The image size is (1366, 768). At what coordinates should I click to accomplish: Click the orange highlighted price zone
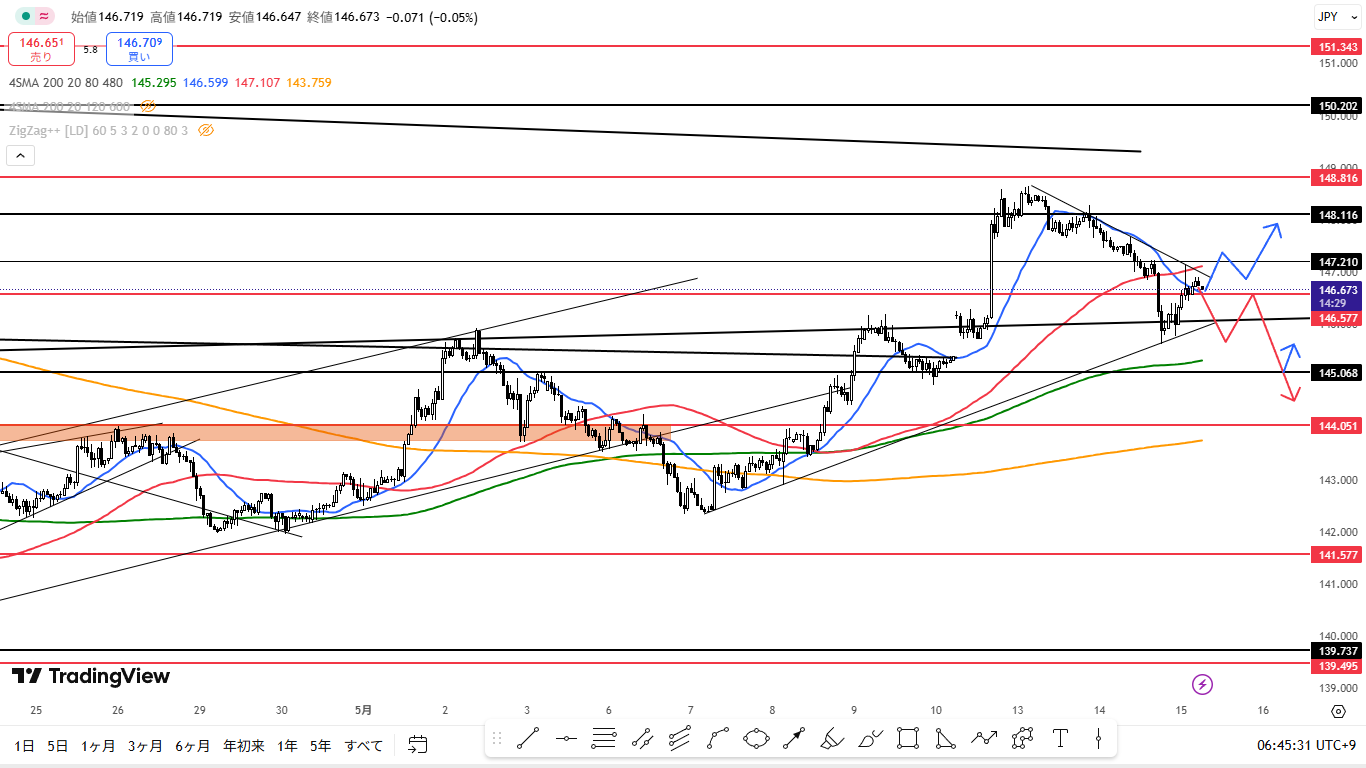[x=200, y=432]
